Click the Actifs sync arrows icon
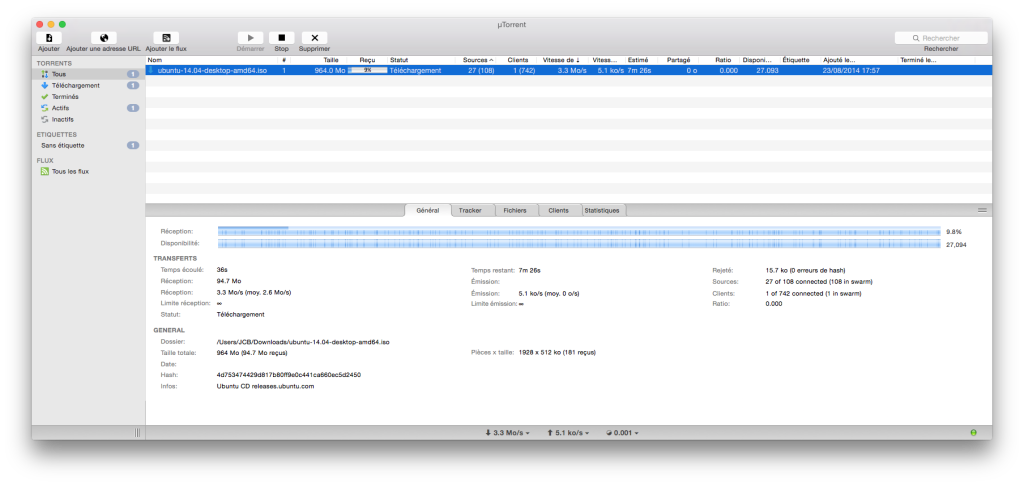 pyautogui.click(x=44, y=108)
